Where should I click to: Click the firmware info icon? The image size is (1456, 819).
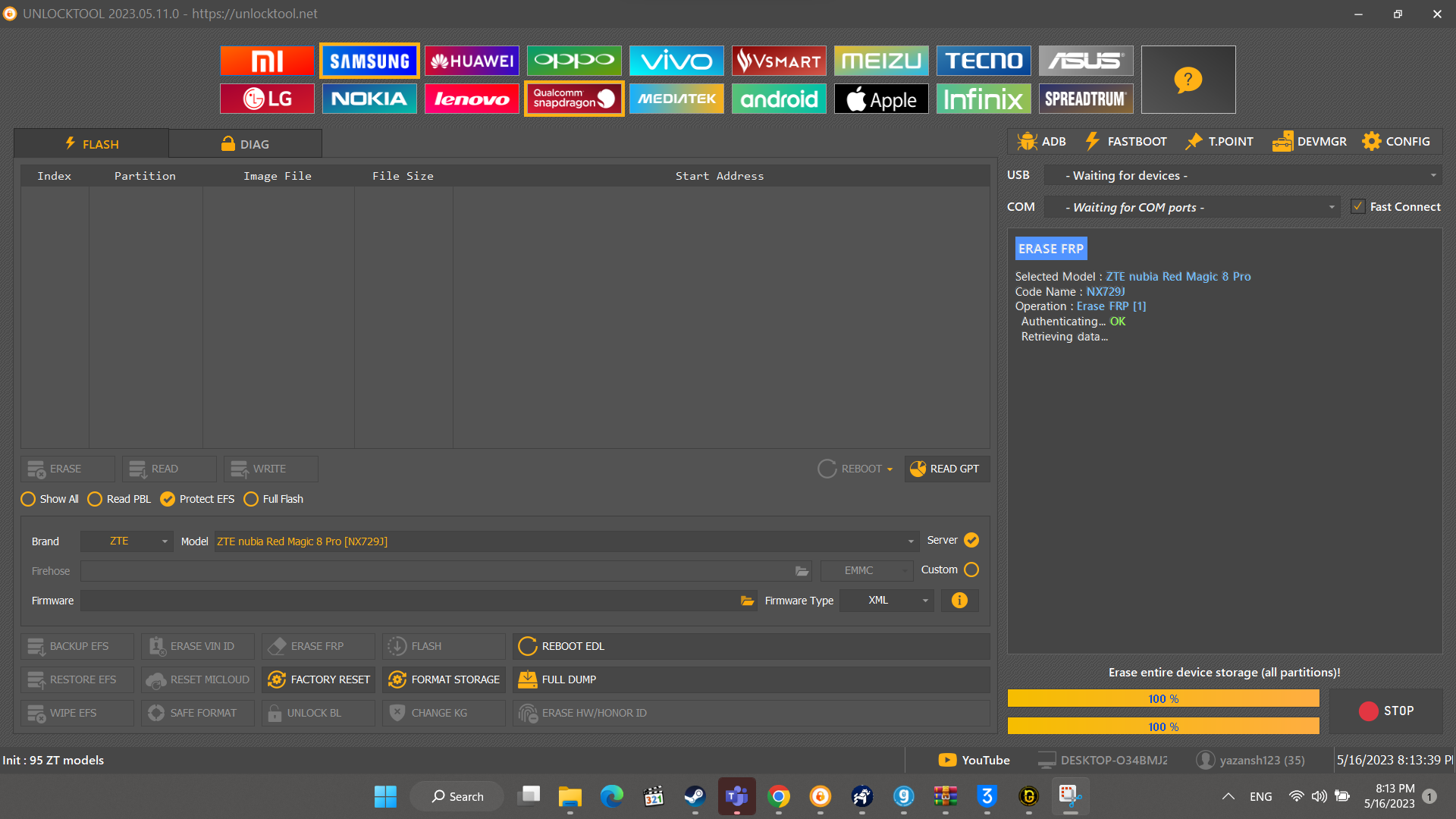click(x=959, y=601)
